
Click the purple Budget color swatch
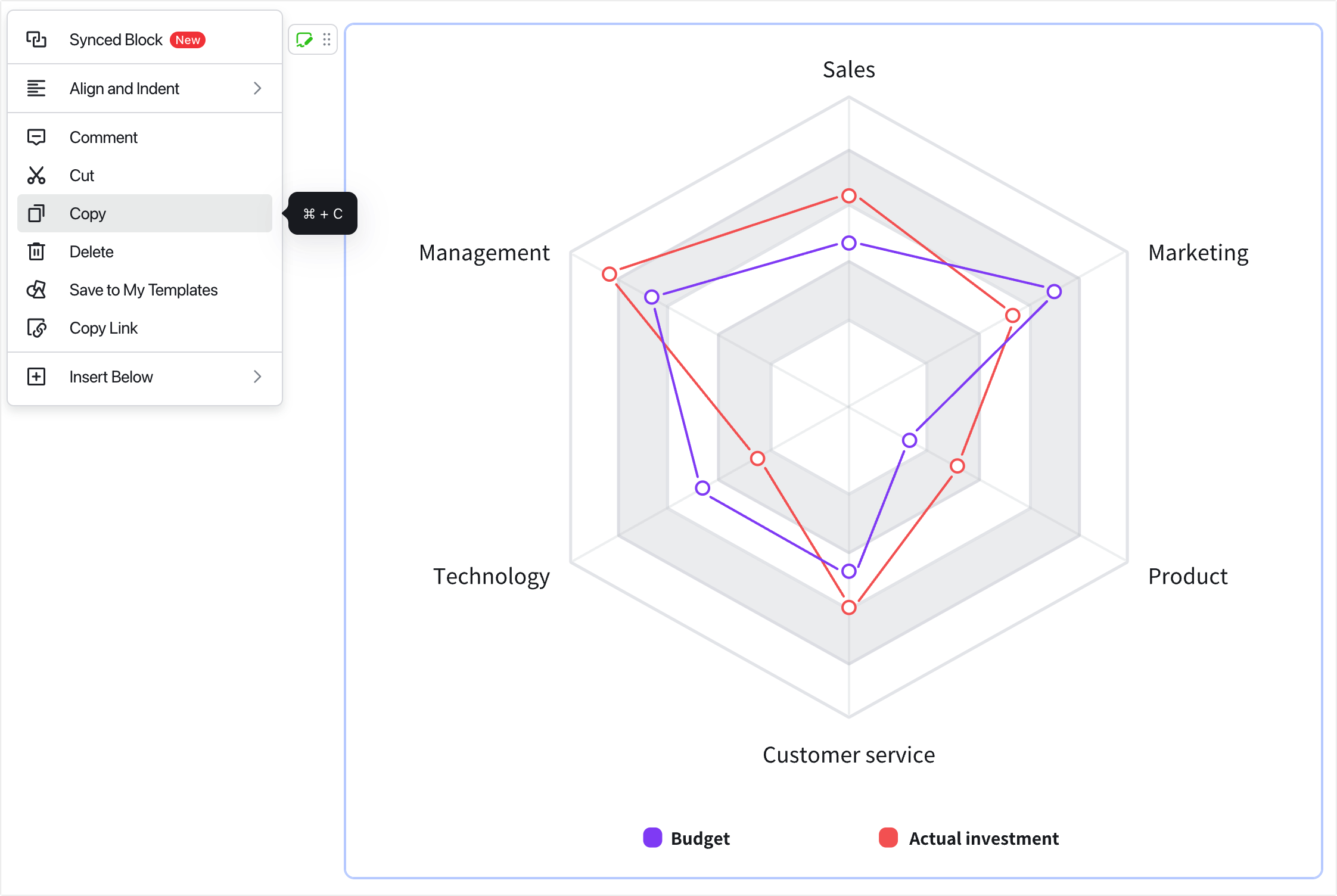[x=652, y=837]
